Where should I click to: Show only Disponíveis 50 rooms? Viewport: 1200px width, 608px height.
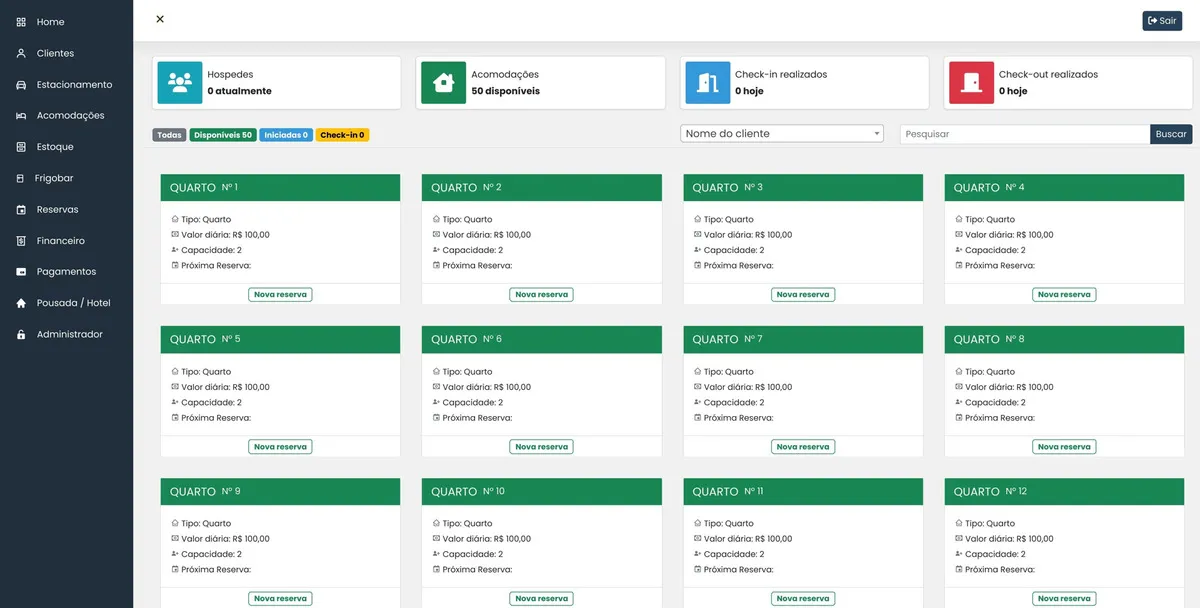point(223,135)
